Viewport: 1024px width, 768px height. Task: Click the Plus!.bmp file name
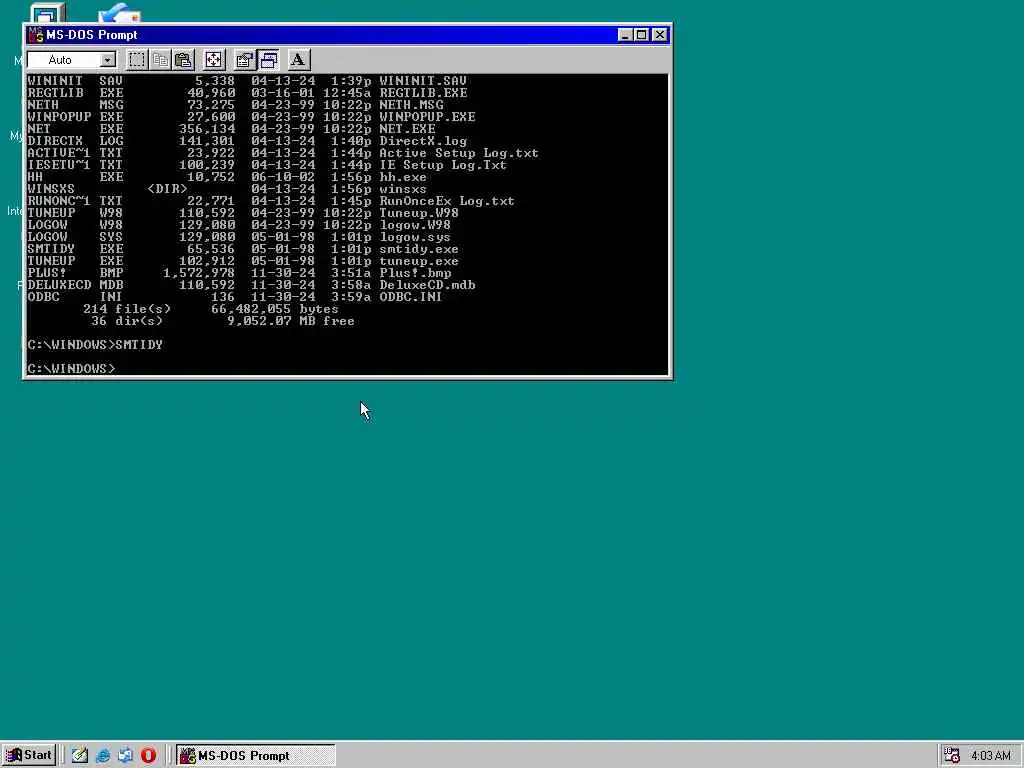pos(415,273)
